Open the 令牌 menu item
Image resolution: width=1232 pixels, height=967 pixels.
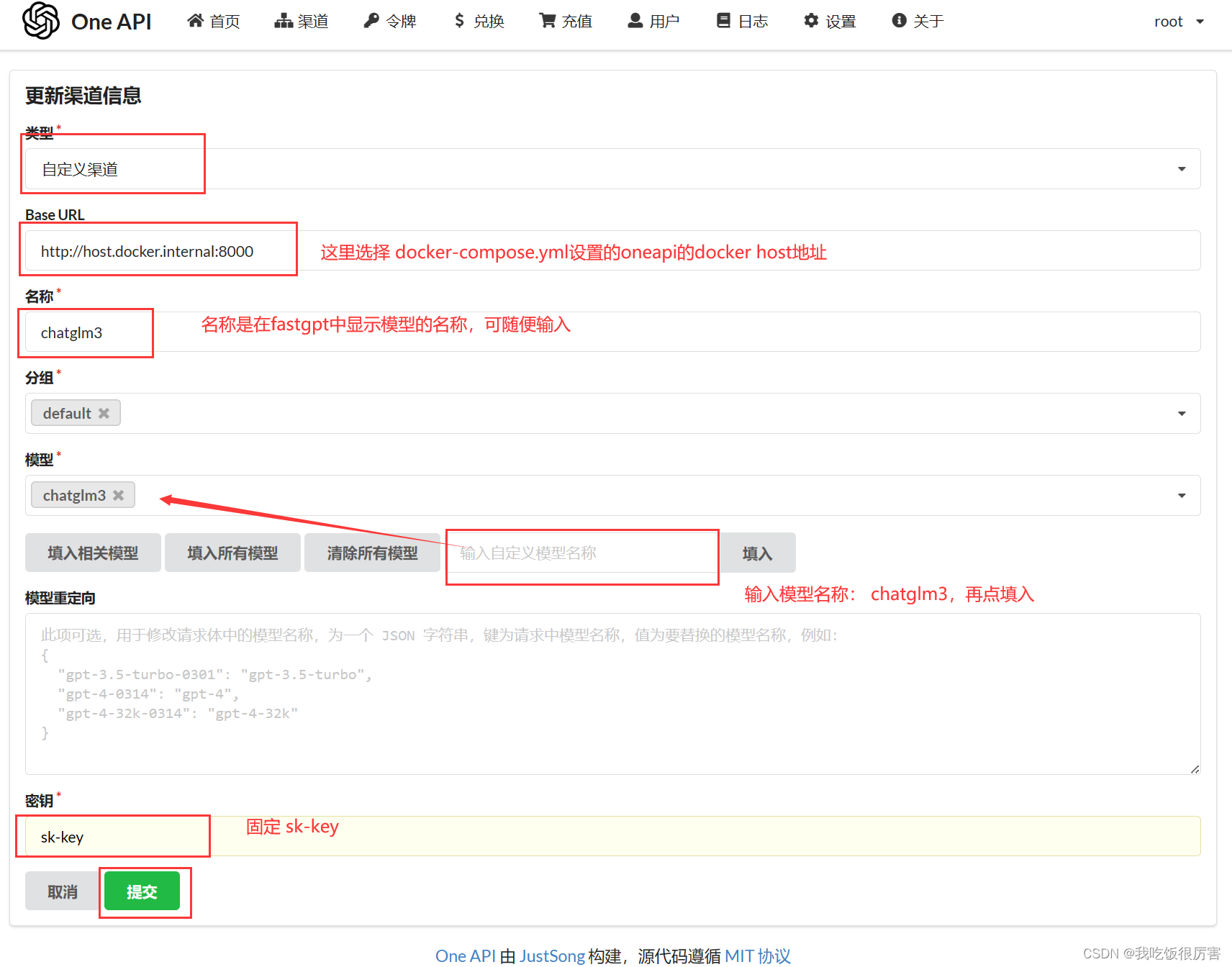[x=390, y=21]
